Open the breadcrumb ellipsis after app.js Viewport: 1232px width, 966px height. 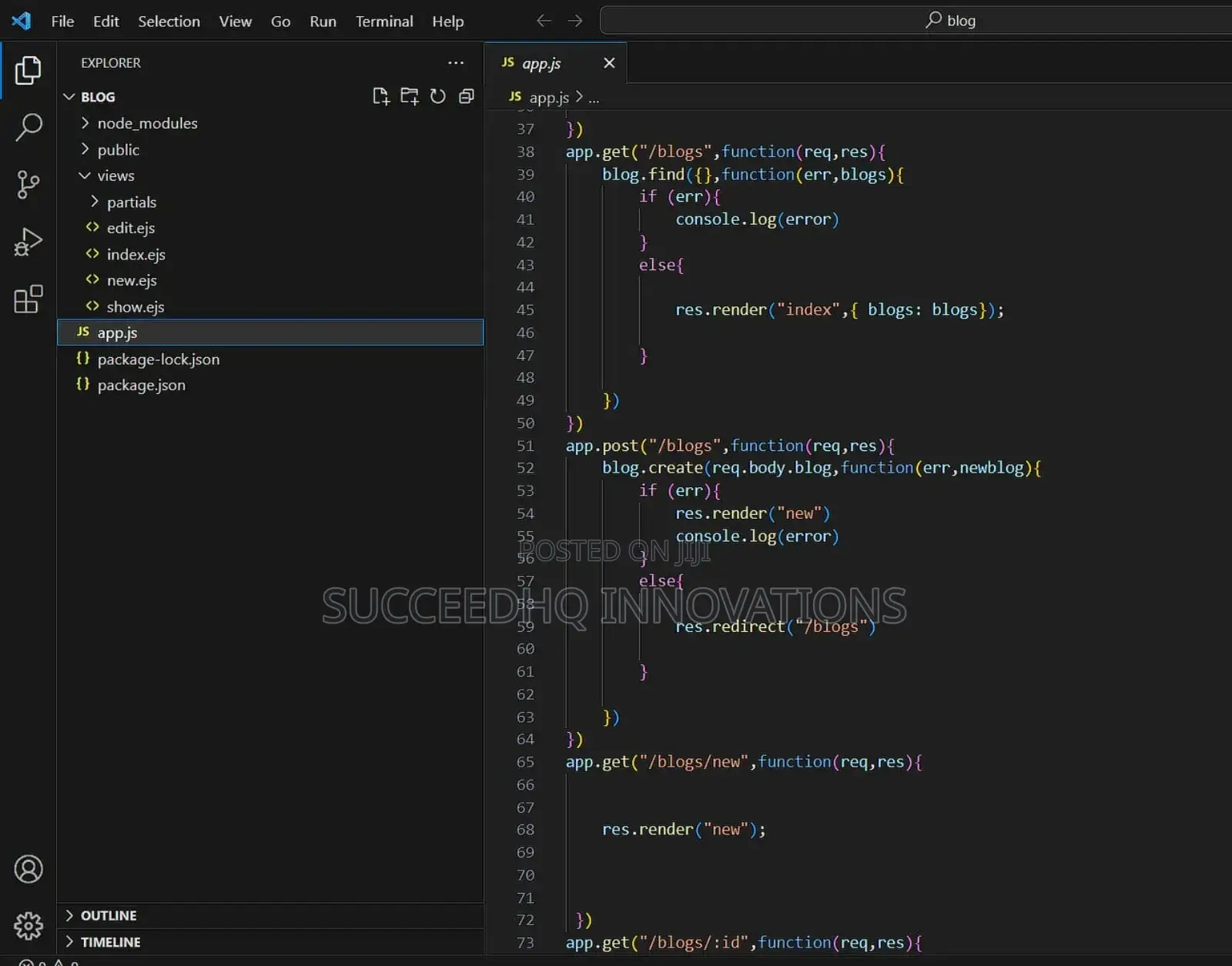[594, 99]
